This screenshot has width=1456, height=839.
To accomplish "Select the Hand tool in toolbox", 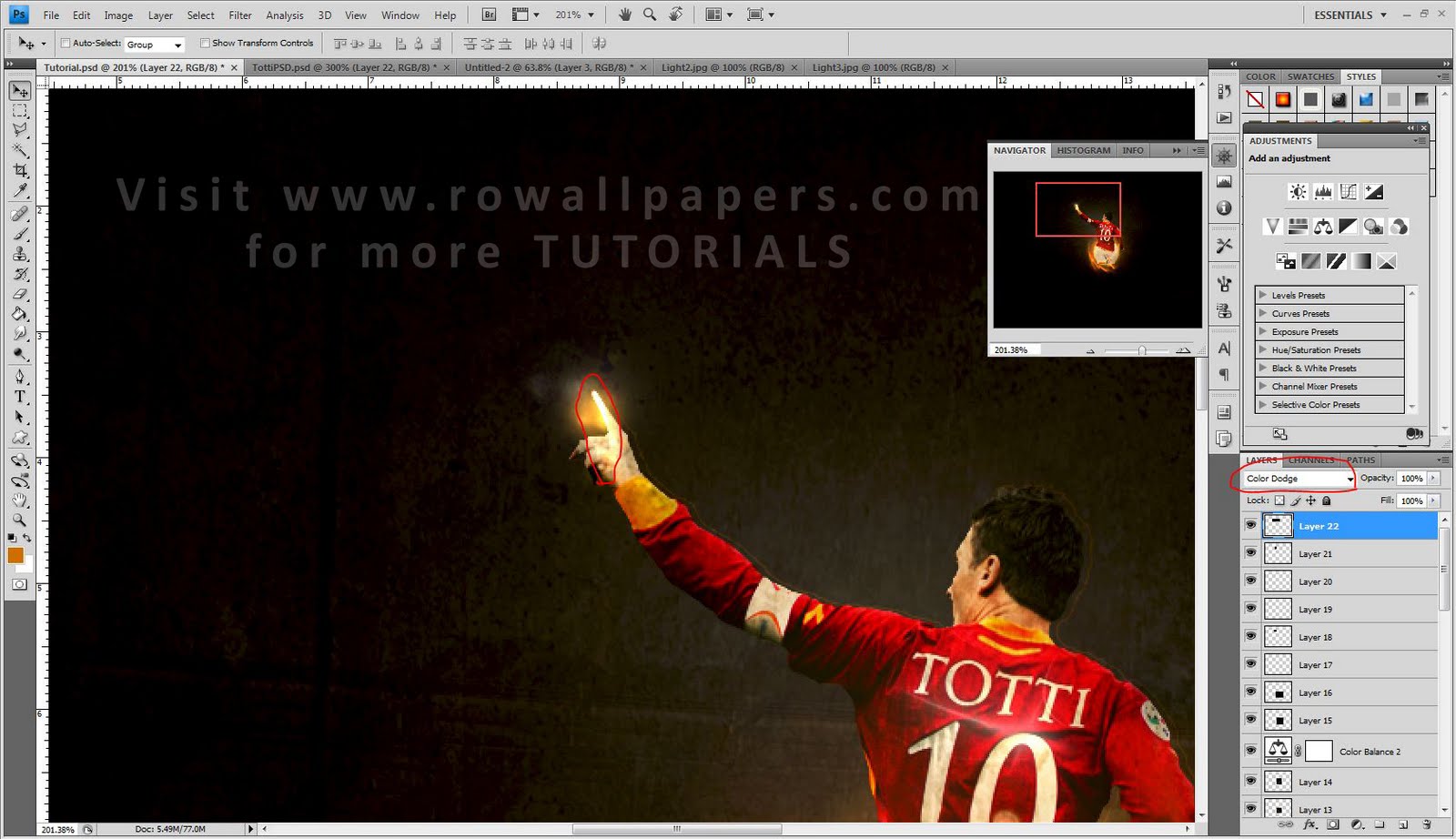I will (20, 500).
